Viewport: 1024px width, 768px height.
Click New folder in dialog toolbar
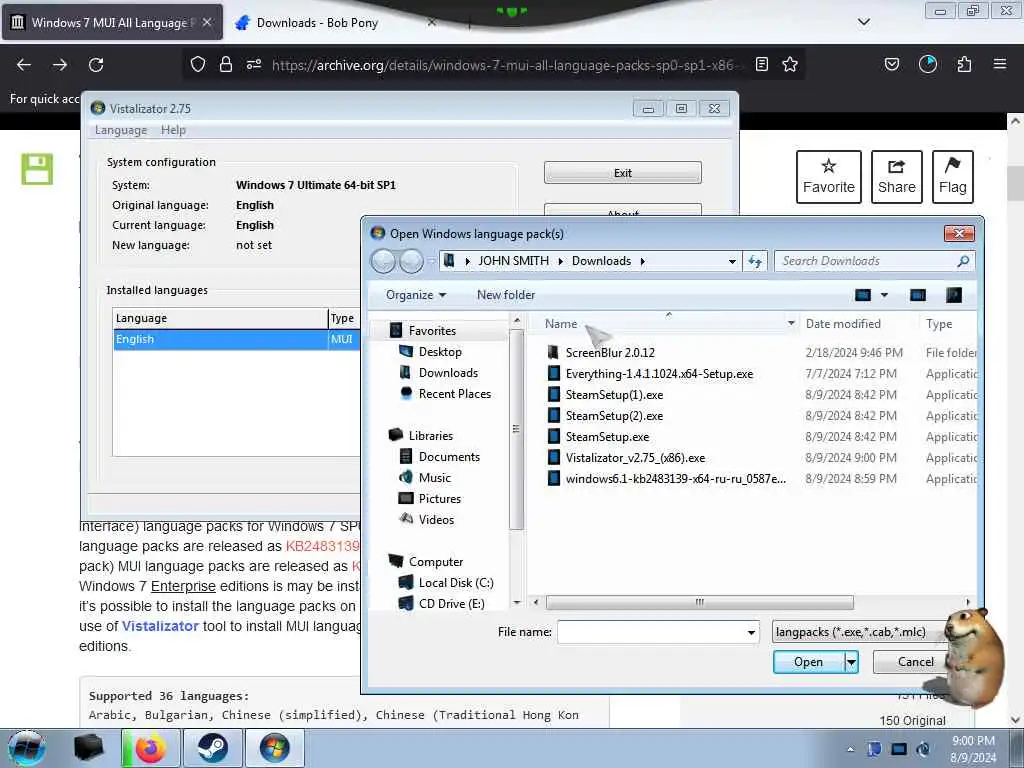(506, 295)
